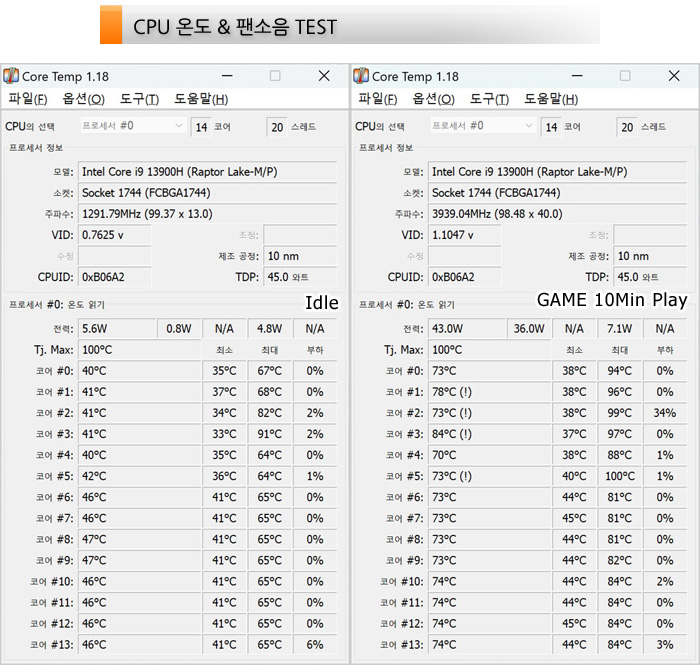
Task: Click 부하 column header in GAME window
Action: (665, 350)
